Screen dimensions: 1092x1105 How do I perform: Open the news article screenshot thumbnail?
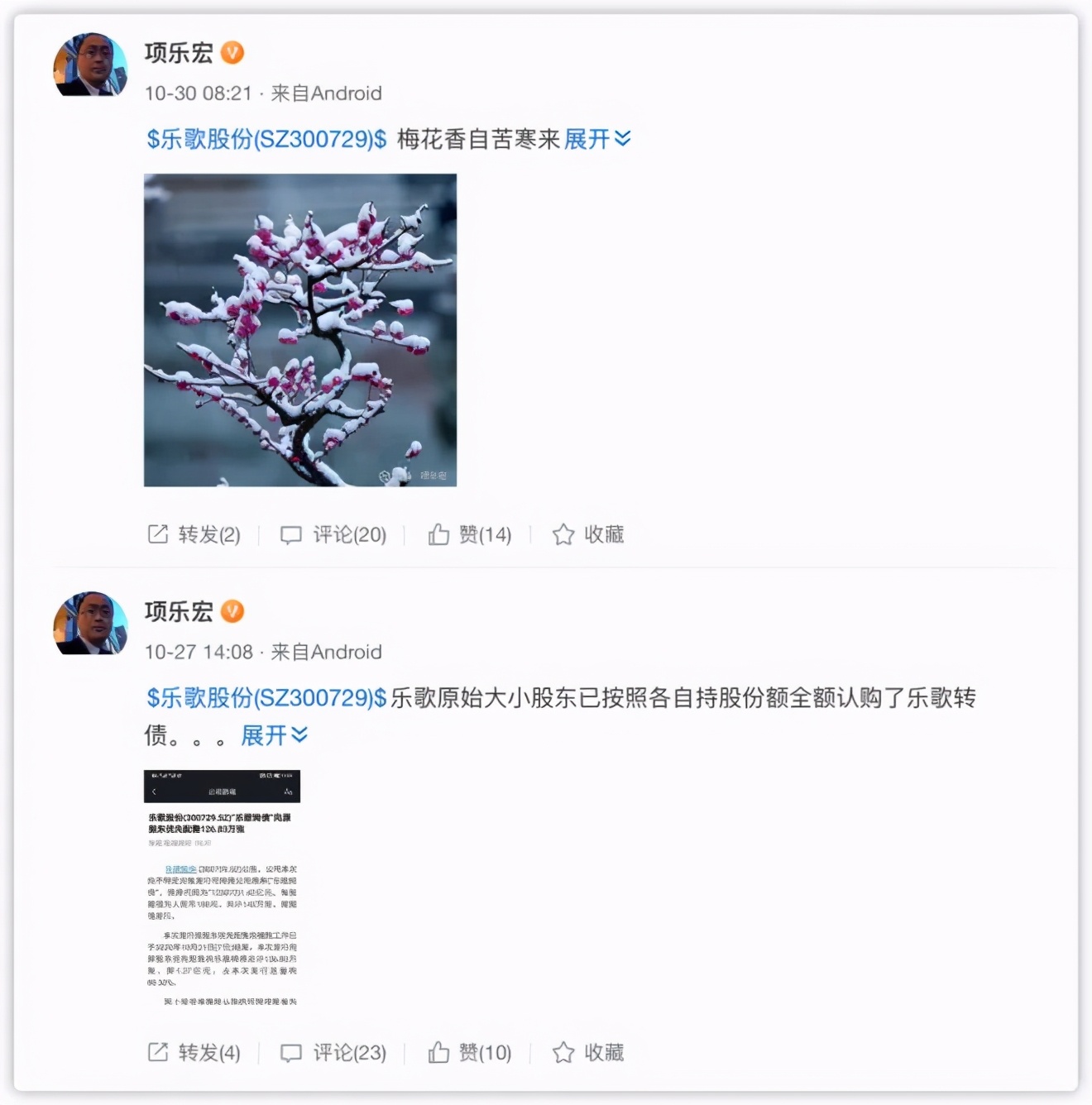(222, 890)
